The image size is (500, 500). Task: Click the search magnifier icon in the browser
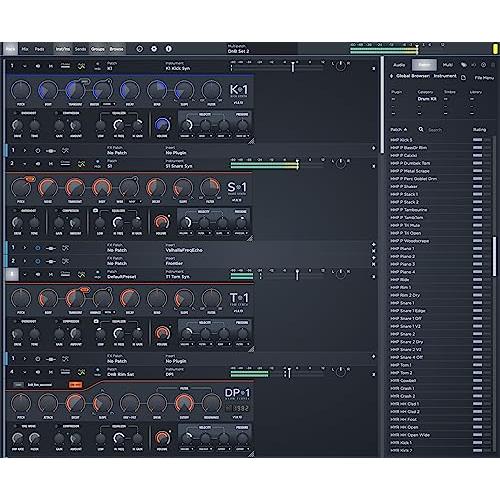[x=421, y=129]
